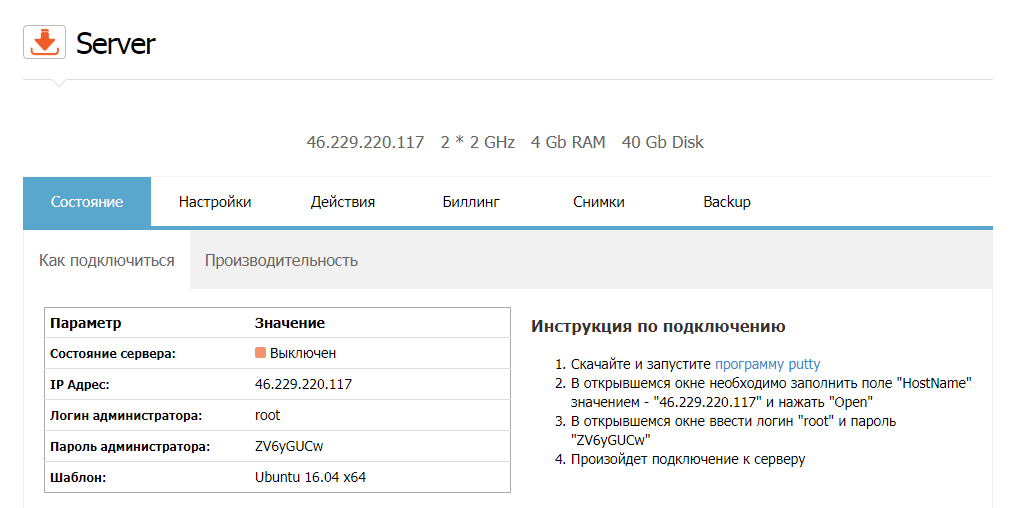
Task: Switch to the Настройки tab
Action: tap(214, 202)
